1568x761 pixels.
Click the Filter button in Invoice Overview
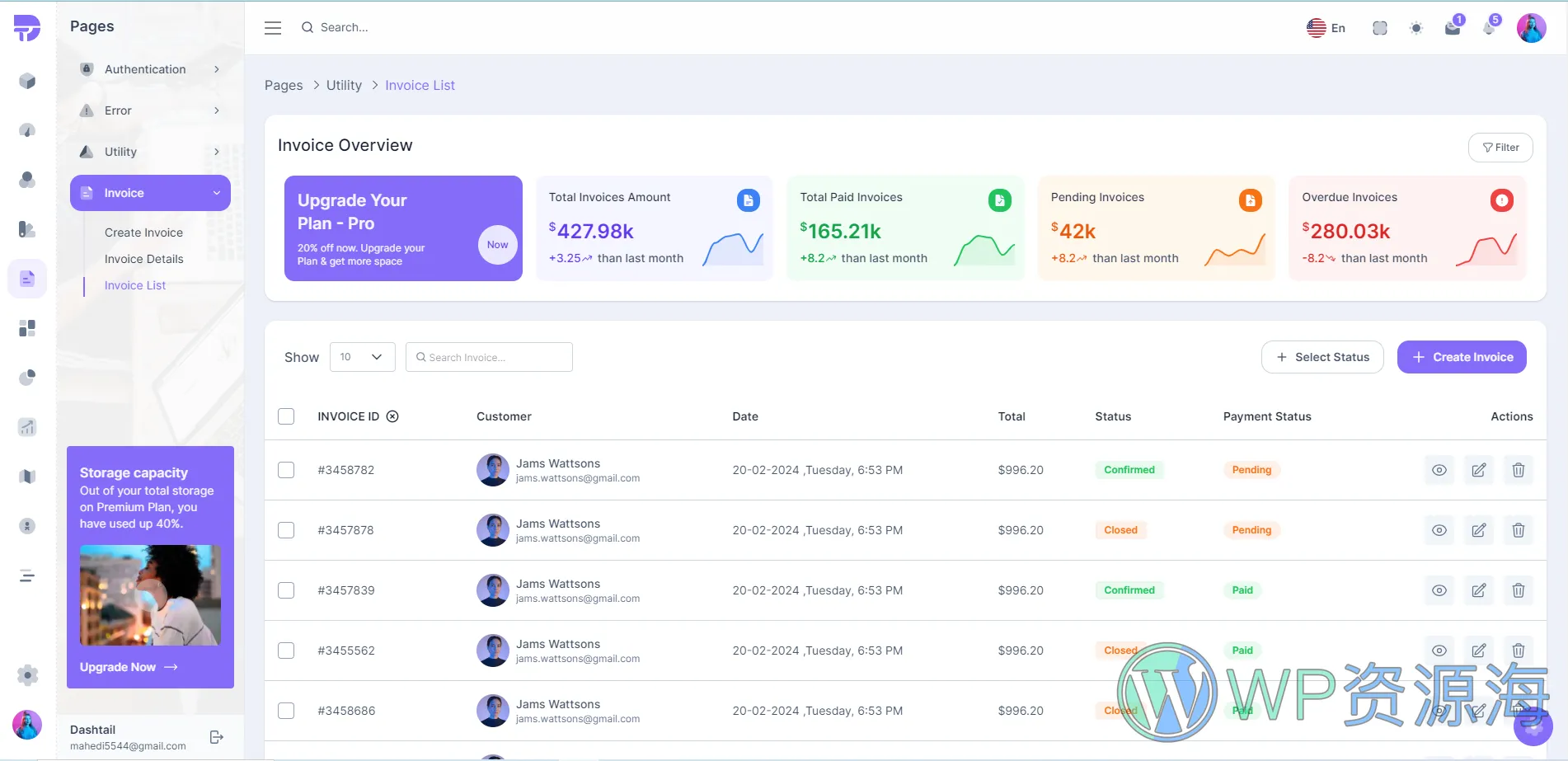tap(1500, 148)
